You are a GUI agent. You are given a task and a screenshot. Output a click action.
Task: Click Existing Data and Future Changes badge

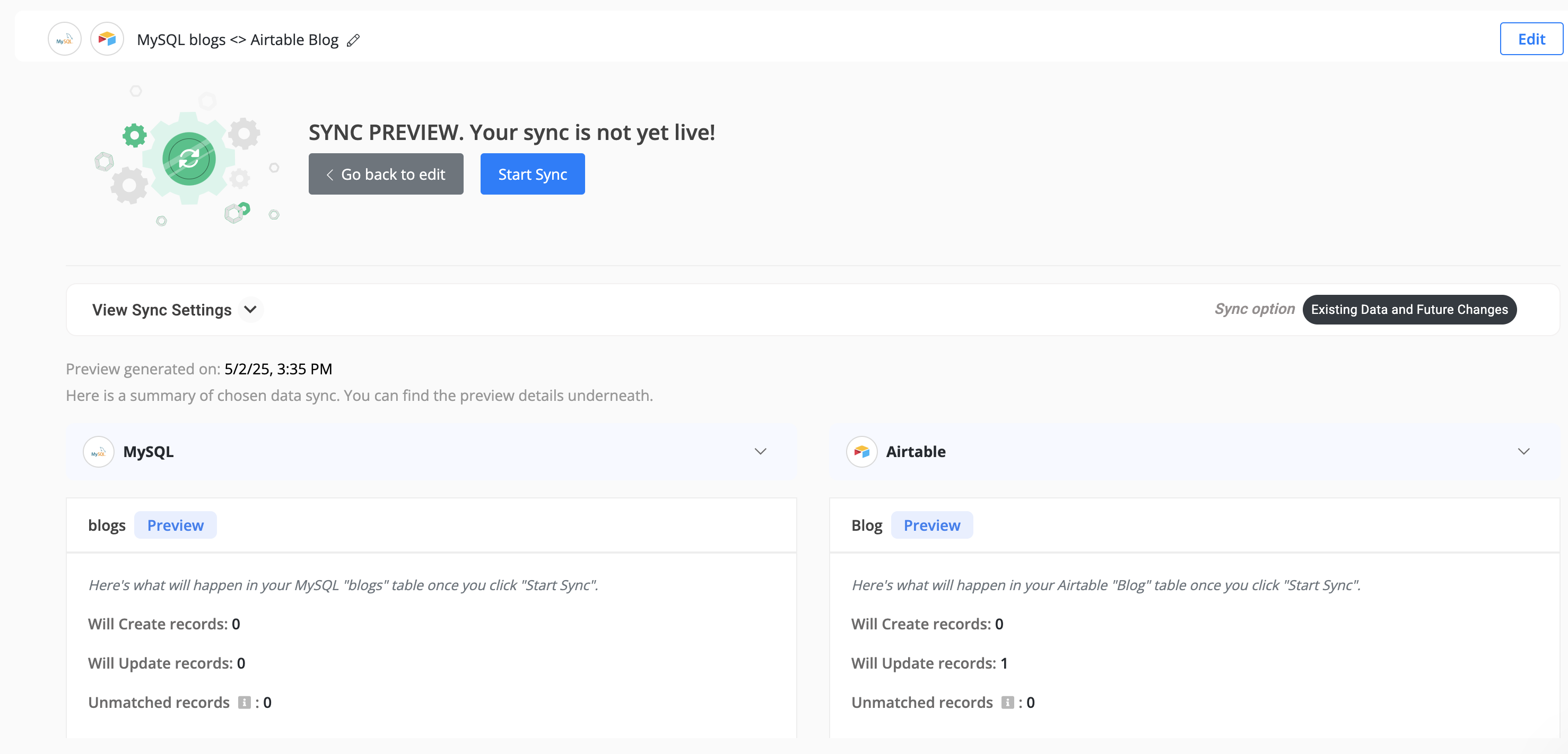(1409, 310)
